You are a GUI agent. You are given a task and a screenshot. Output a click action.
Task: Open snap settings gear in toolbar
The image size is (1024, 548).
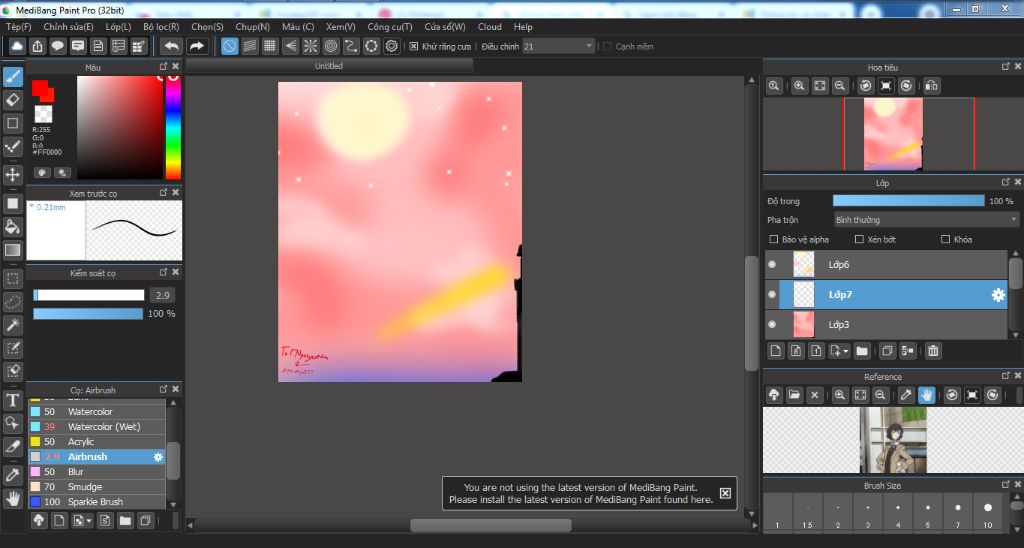click(391, 46)
